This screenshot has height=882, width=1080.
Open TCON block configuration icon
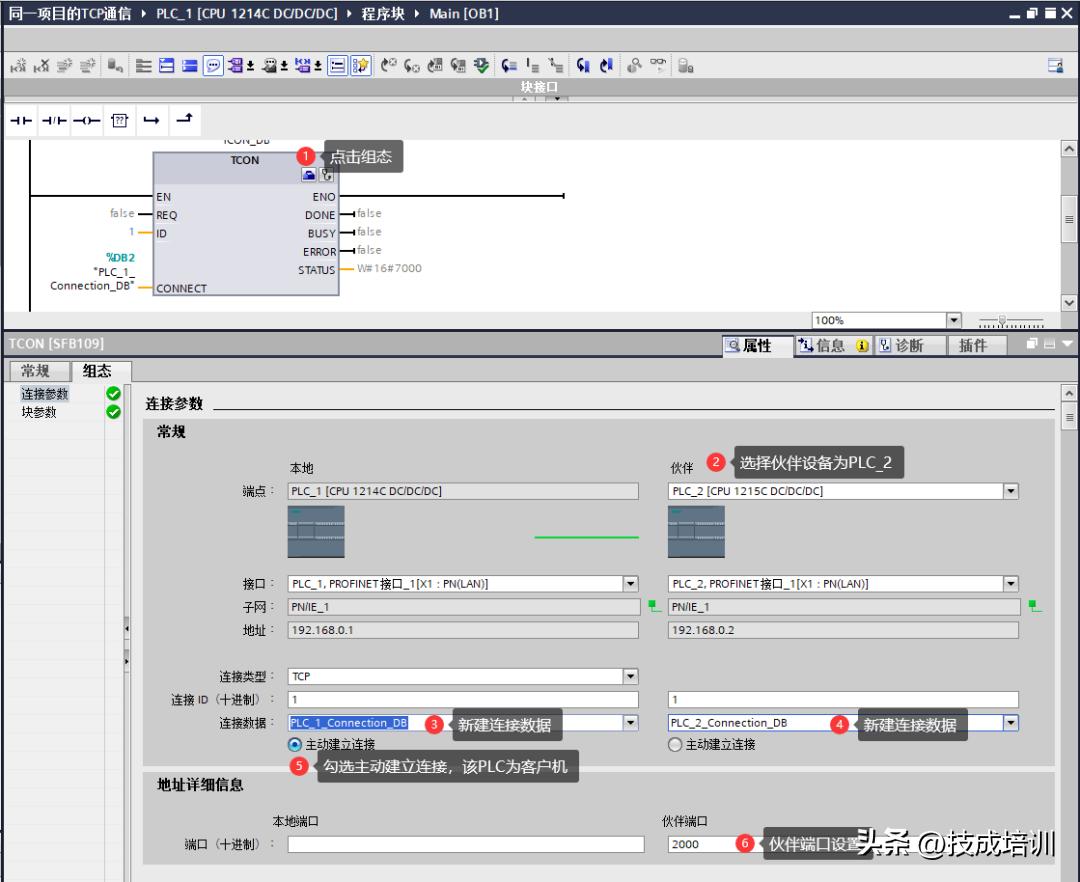(x=310, y=175)
